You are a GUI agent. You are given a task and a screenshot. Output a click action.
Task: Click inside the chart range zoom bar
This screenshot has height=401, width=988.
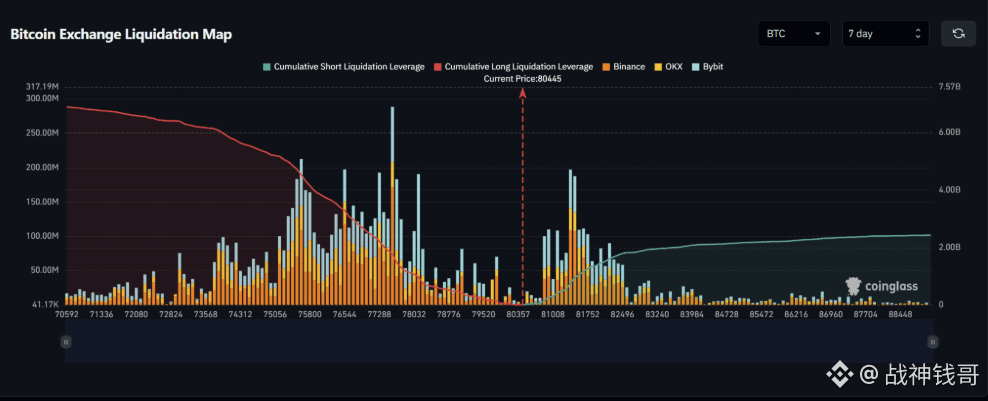click(498, 341)
